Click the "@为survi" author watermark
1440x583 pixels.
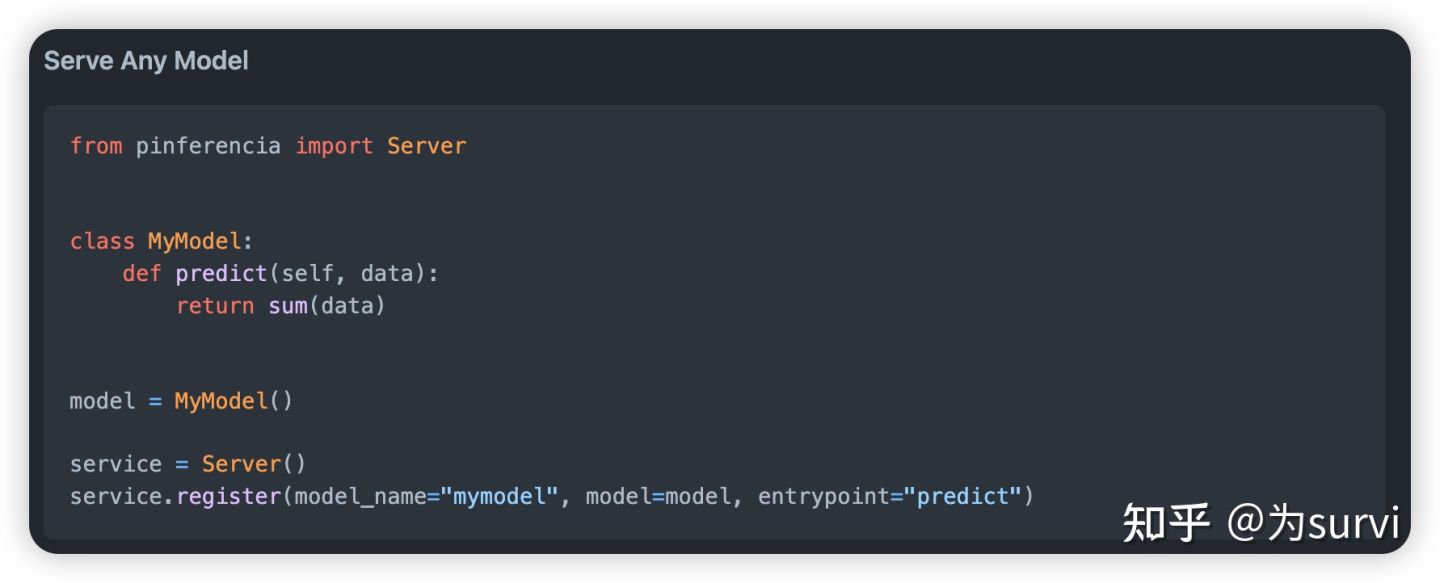tap(1314, 523)
